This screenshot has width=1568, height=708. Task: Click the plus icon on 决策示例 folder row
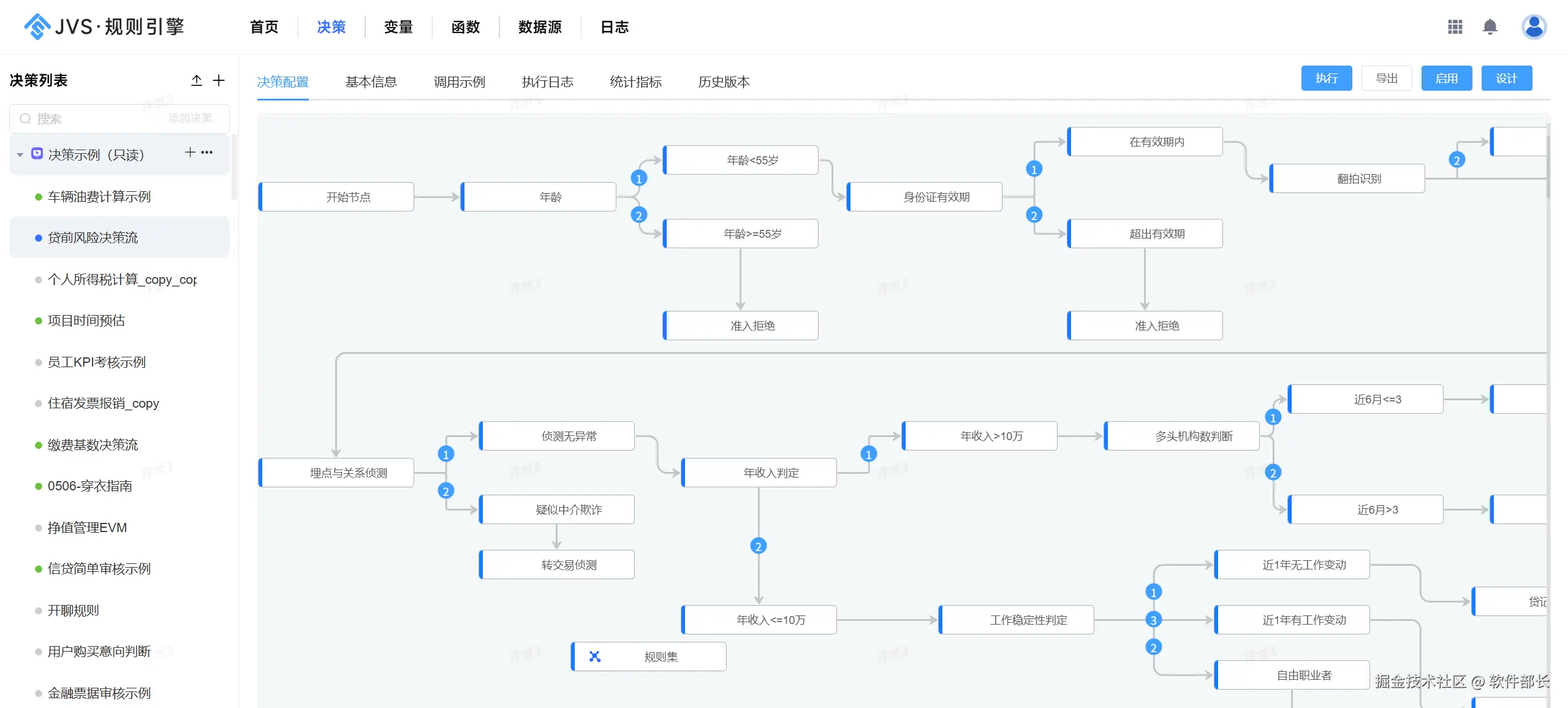pos(190,153)
